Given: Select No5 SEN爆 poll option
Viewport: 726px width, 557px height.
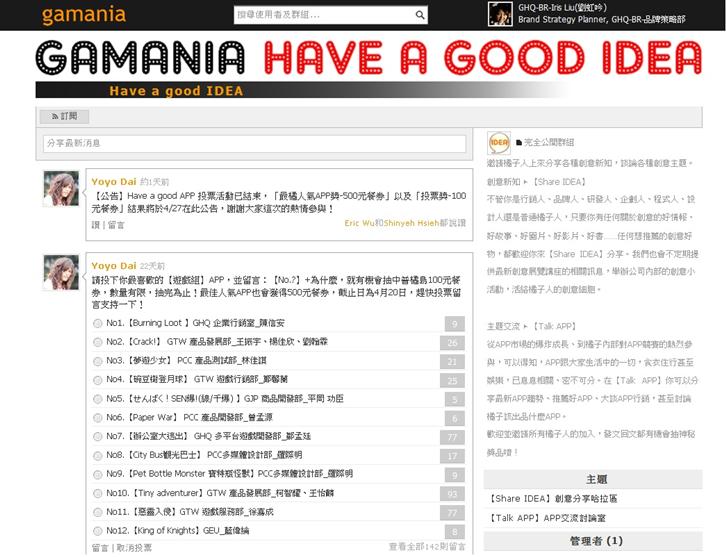Looking at the screenshot, I should coord(97,399).
